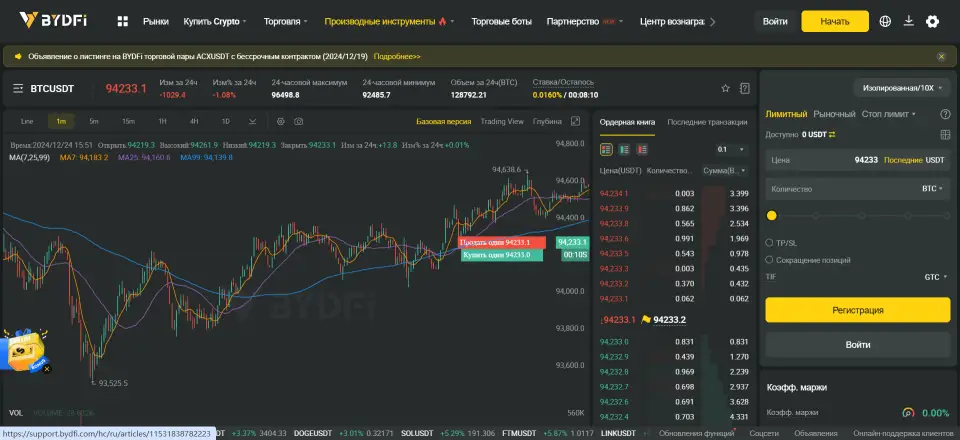Open the language globe icon

[x=885, y=21]
